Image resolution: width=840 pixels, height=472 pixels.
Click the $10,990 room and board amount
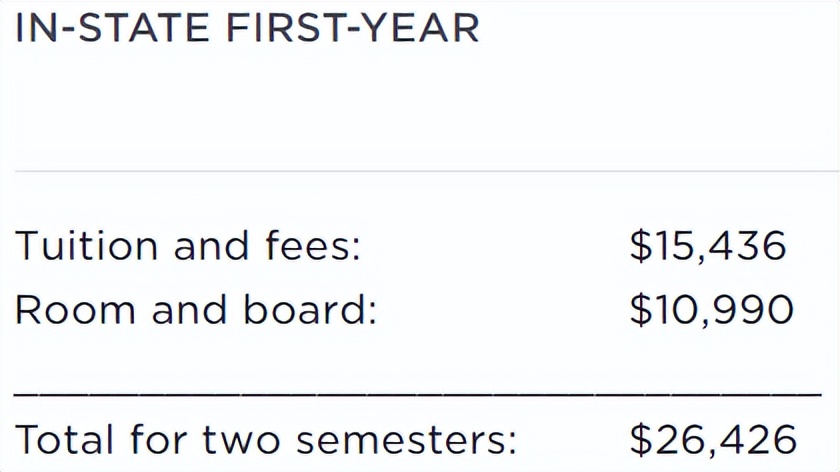coord(711,311)
